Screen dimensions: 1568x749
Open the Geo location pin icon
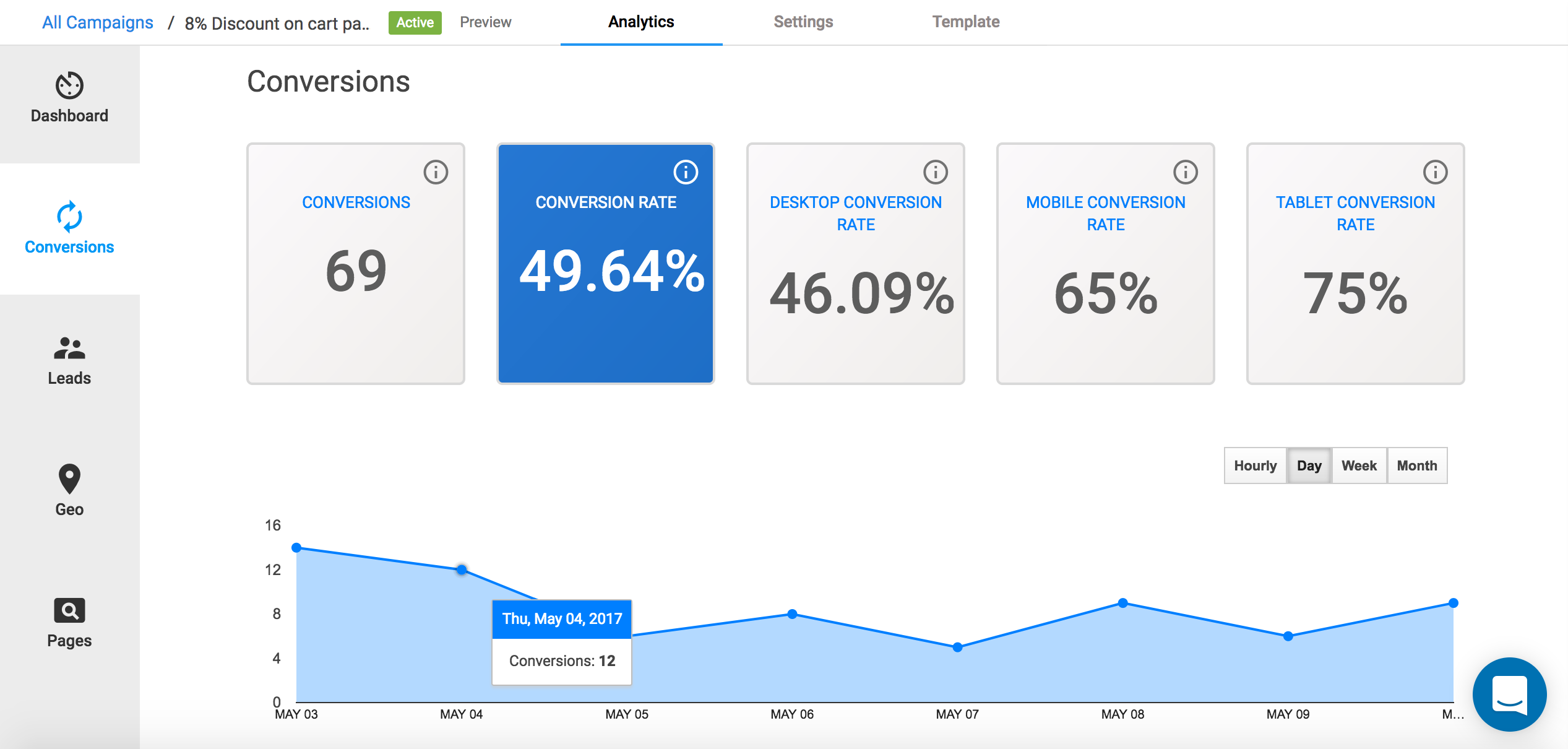pos(69,478)
